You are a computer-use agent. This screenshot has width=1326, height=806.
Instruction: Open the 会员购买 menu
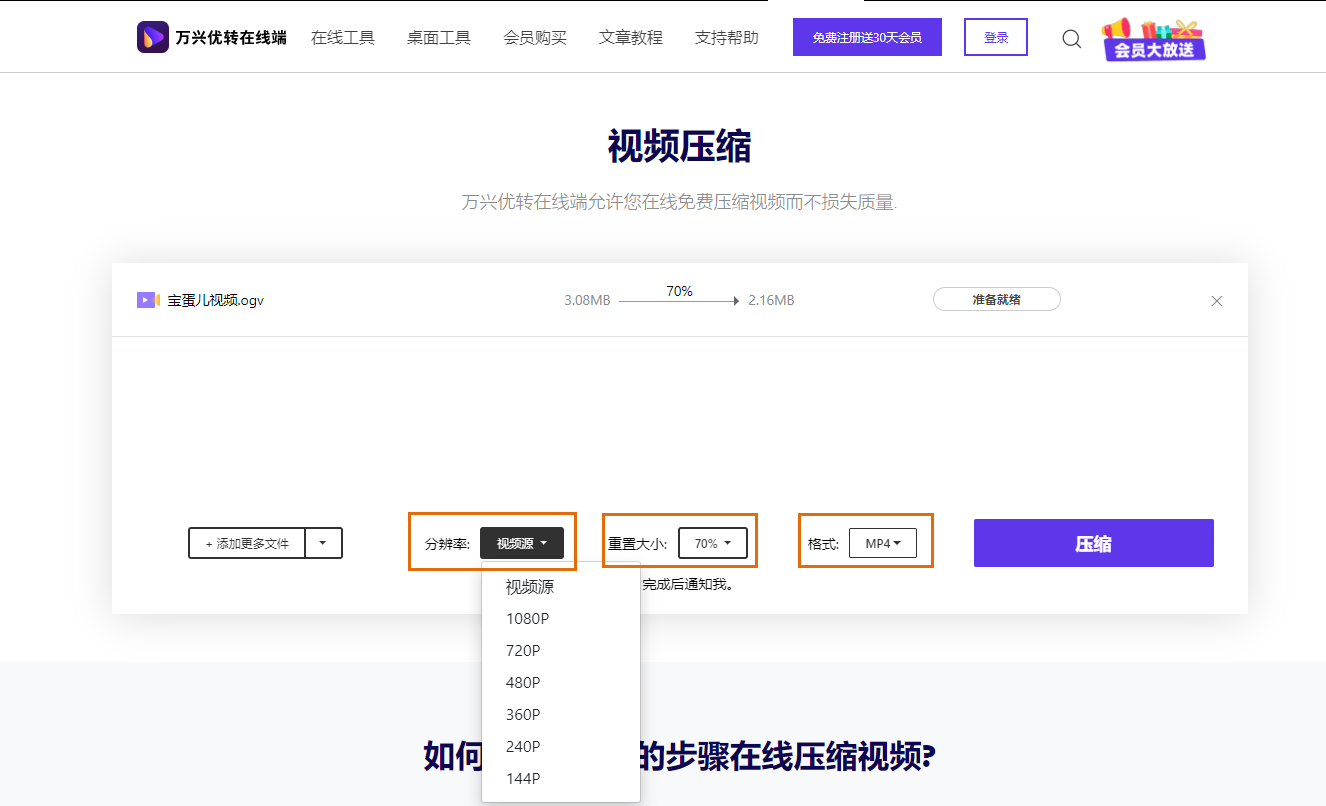tap(534, 36)
